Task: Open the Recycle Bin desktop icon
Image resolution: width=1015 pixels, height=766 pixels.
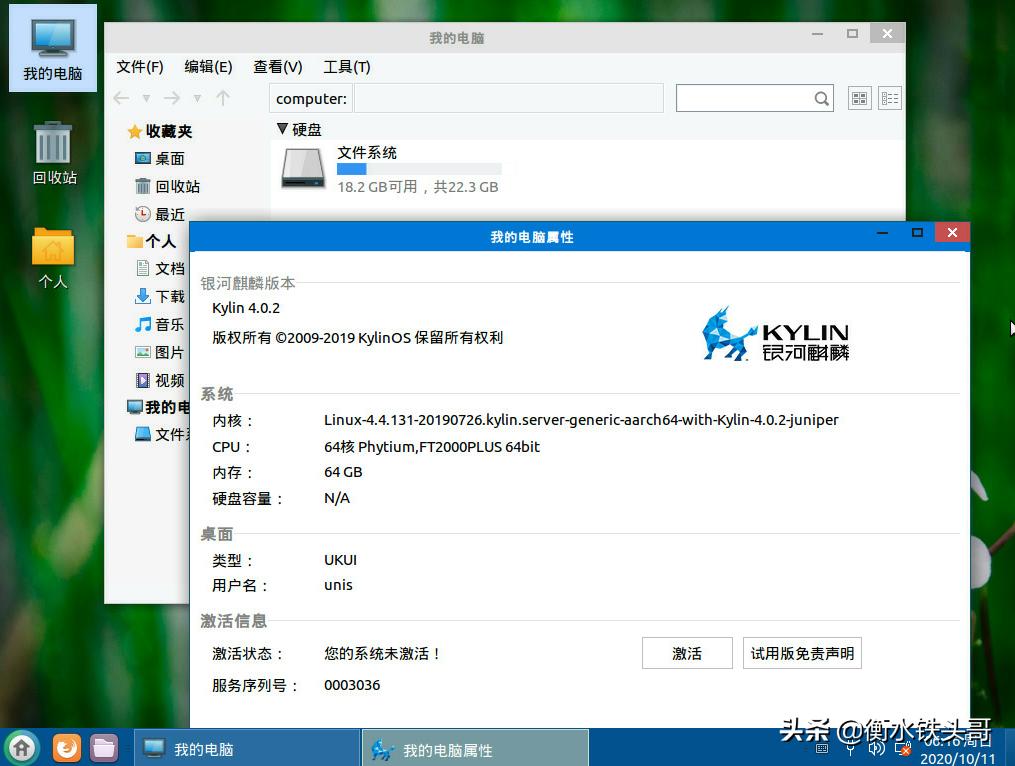Action: [54, 153]
